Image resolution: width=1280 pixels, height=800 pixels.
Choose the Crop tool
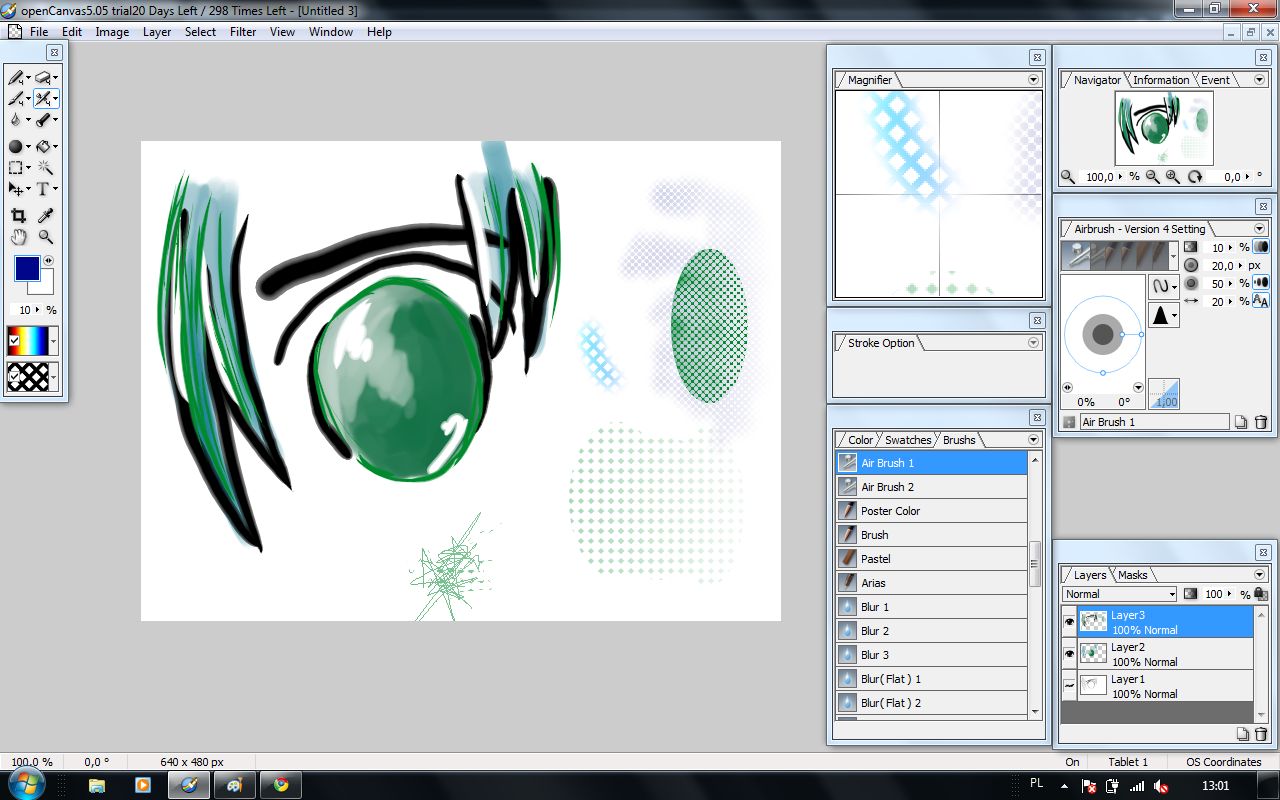[x=18, y=214]
